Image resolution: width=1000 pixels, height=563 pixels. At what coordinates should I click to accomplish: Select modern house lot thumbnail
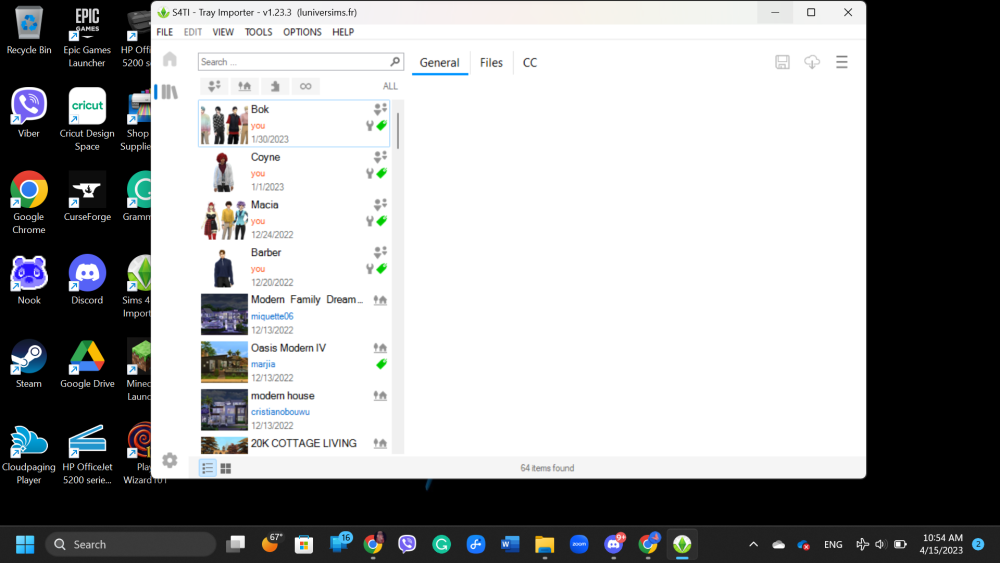point(224,410)
